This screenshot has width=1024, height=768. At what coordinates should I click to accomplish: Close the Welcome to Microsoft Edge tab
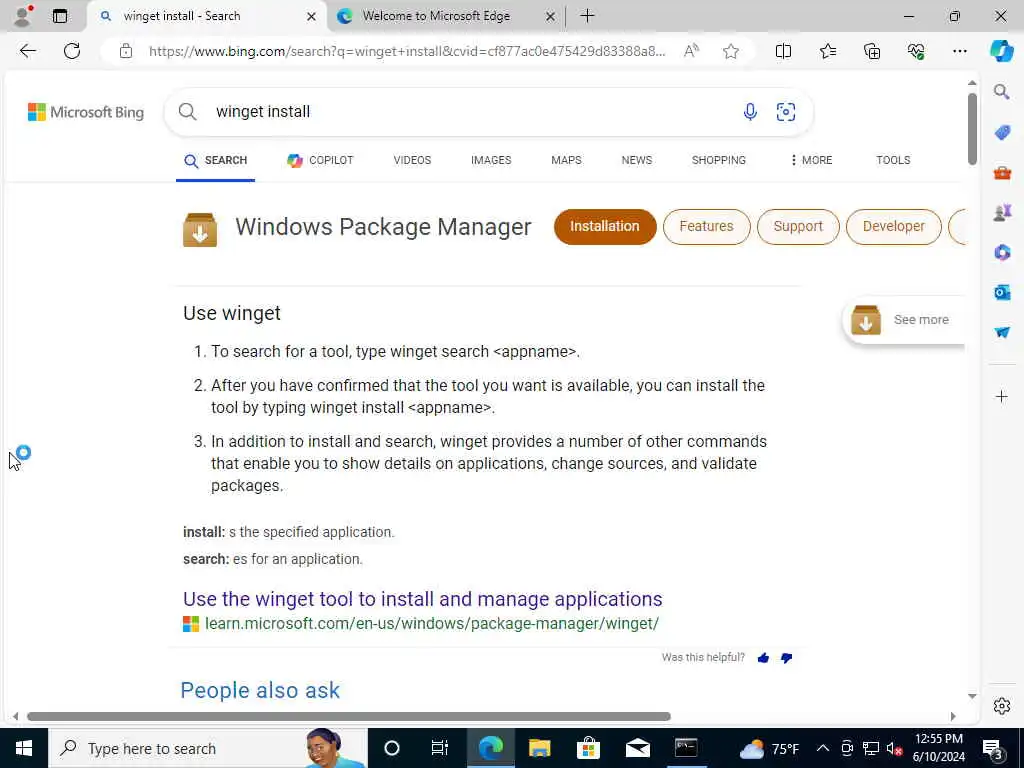[551, 16]
